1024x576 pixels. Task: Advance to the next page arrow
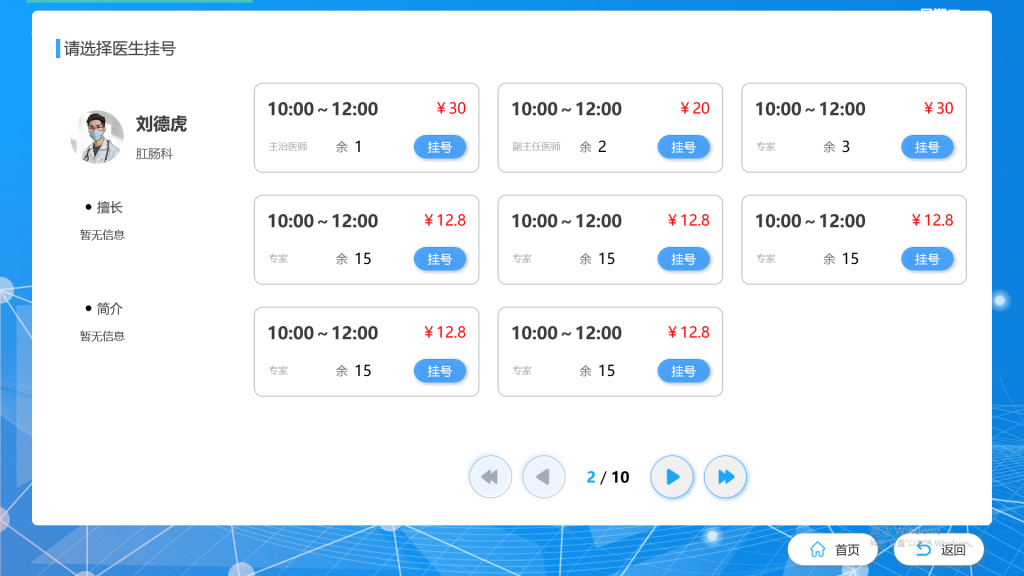pos(671,477)
